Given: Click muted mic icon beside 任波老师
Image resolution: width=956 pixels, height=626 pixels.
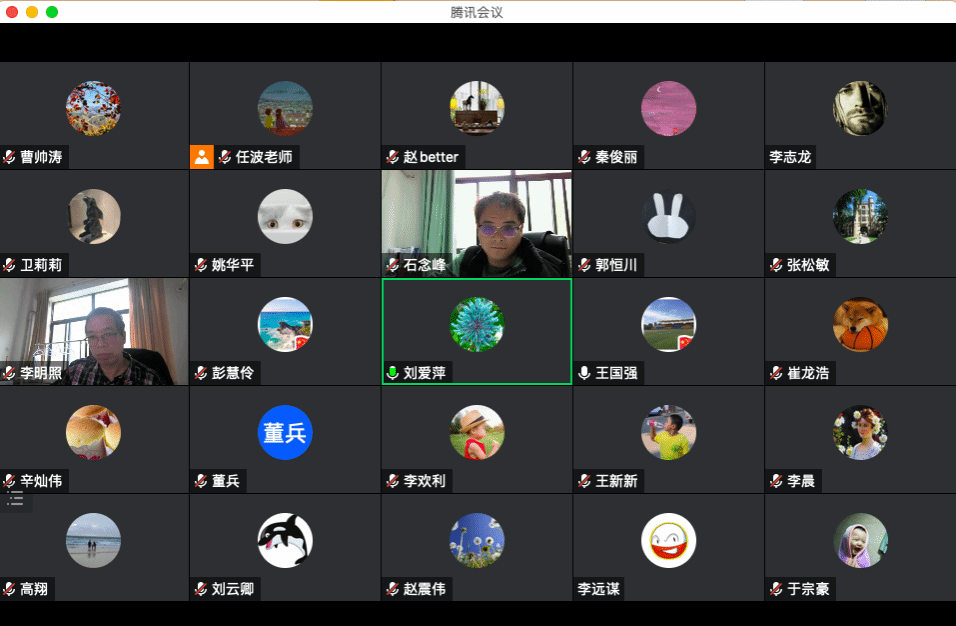Looking at the screenshot, I should (x=225, y=157).
